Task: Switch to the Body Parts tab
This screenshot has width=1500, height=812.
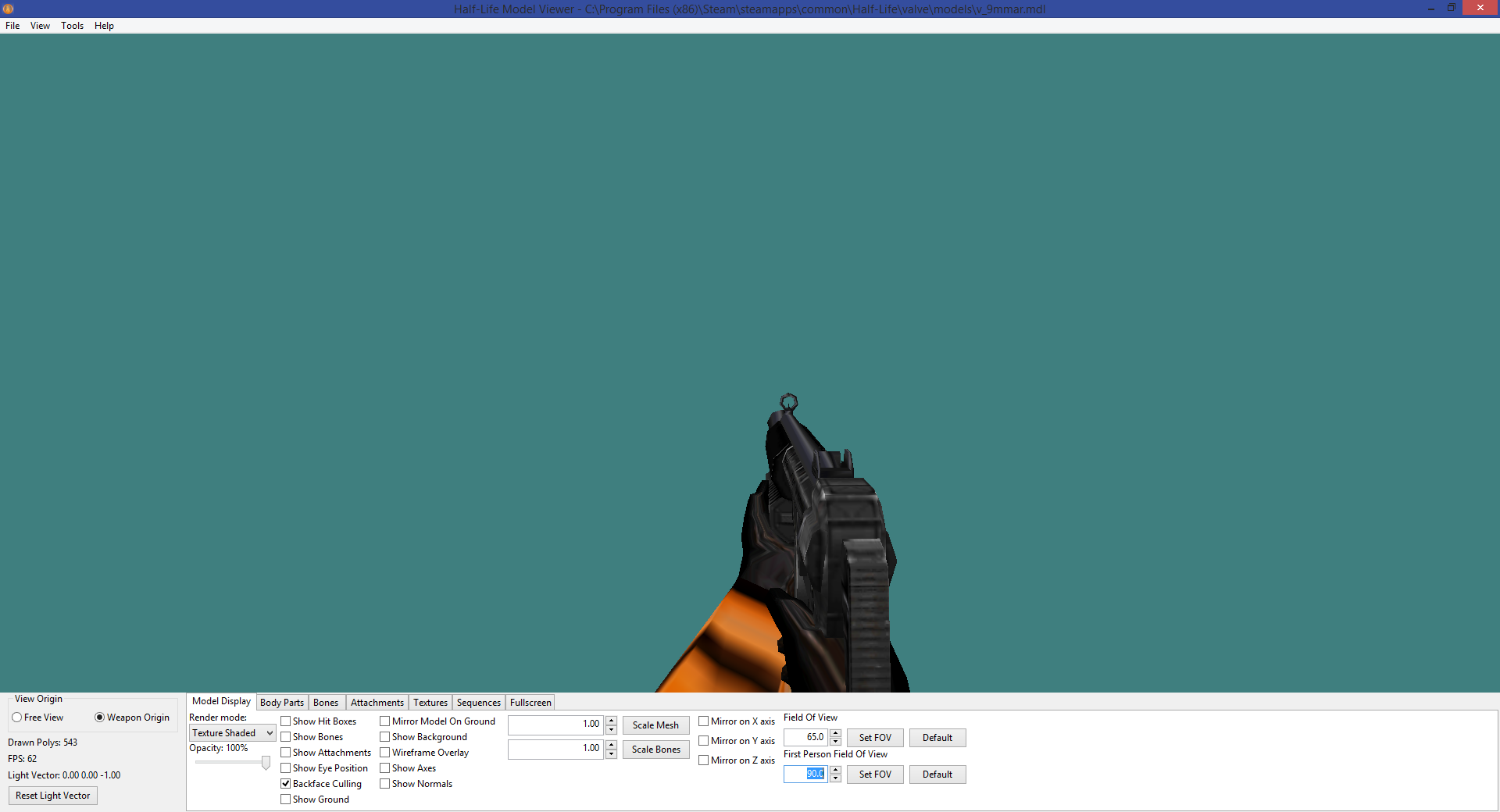Action: pyautogui.click(x=282, y=703)
